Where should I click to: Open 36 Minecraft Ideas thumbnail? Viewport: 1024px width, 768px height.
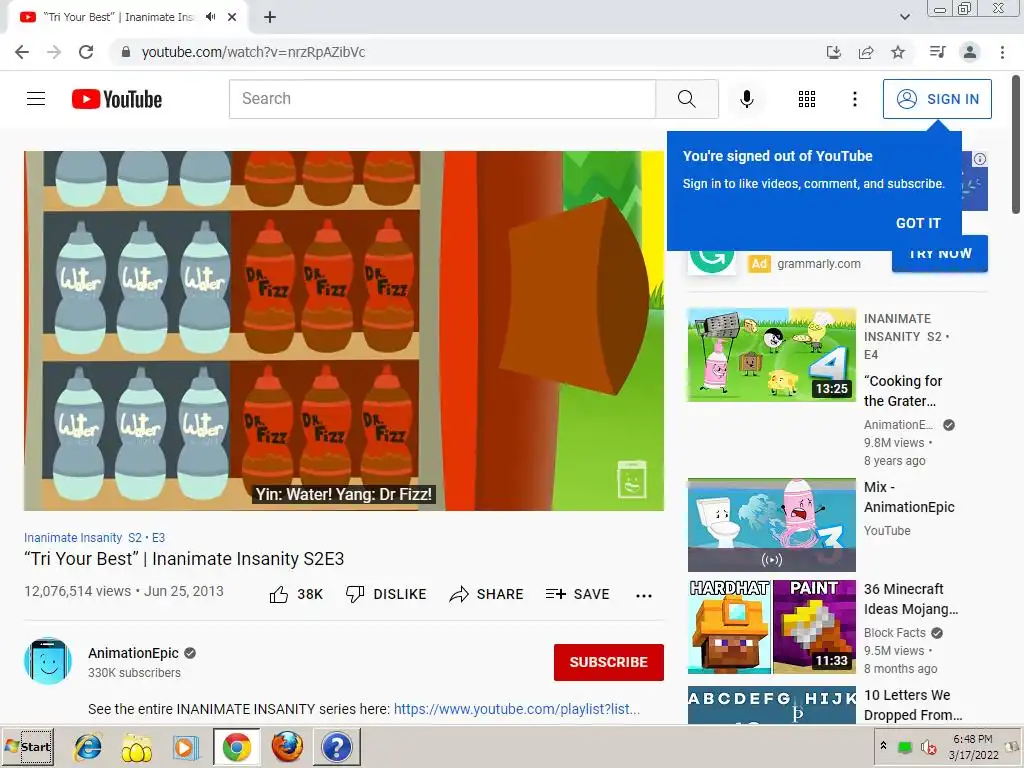pyautogui.click(x=771, y=627)
